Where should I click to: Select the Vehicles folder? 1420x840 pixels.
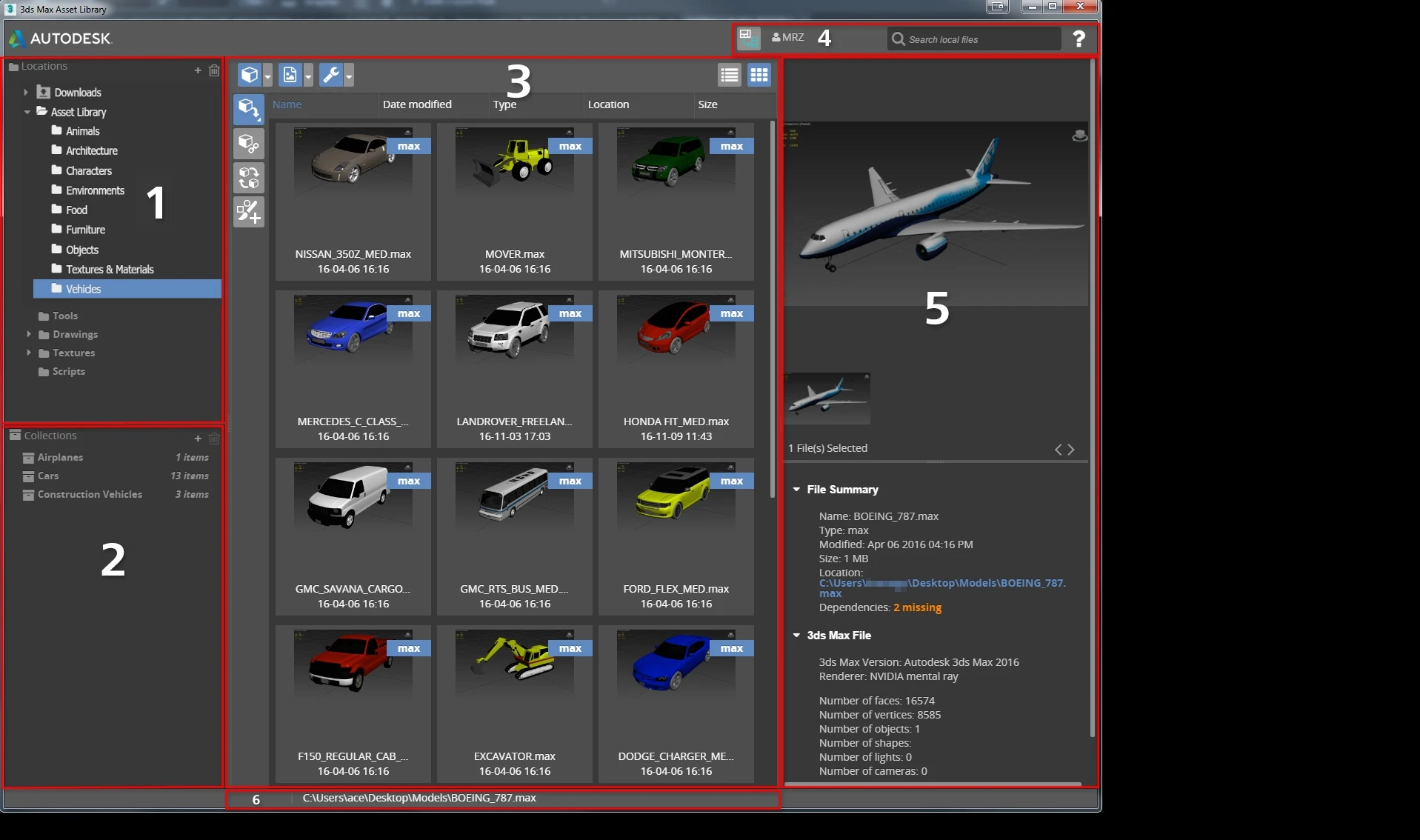coord(127,289)
